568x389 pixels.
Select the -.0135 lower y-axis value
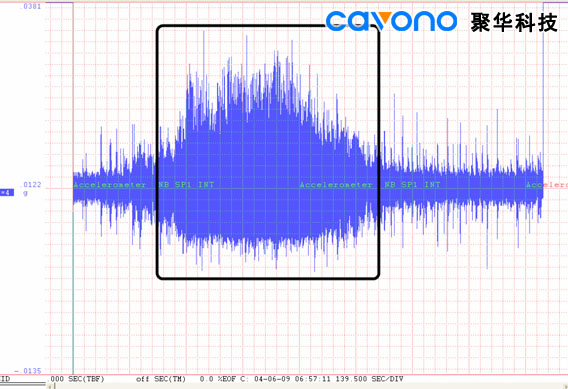(28, 371)
